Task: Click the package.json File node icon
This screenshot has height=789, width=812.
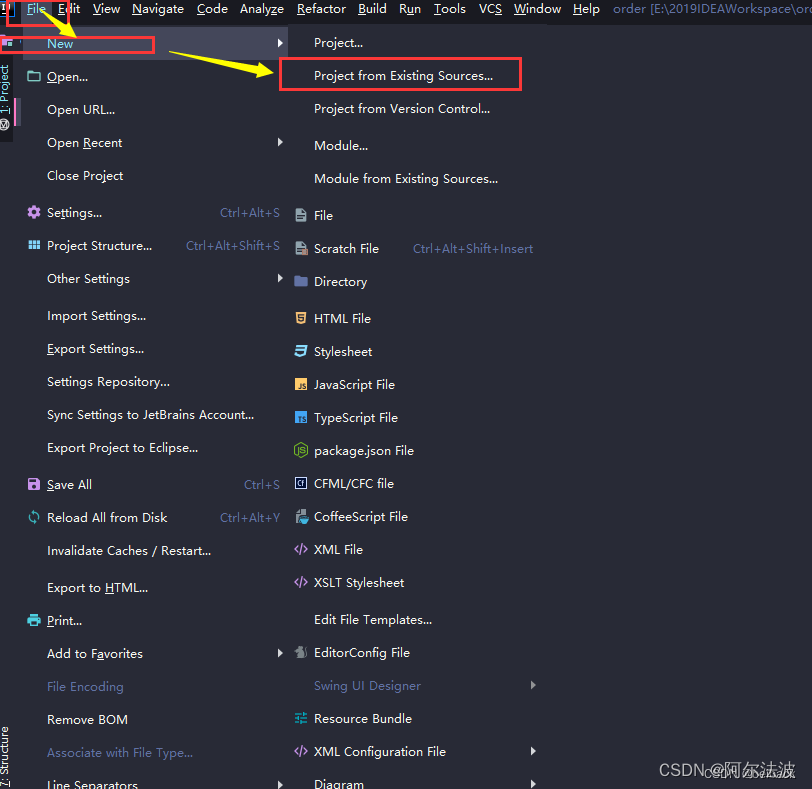Action: coord(301,450)
